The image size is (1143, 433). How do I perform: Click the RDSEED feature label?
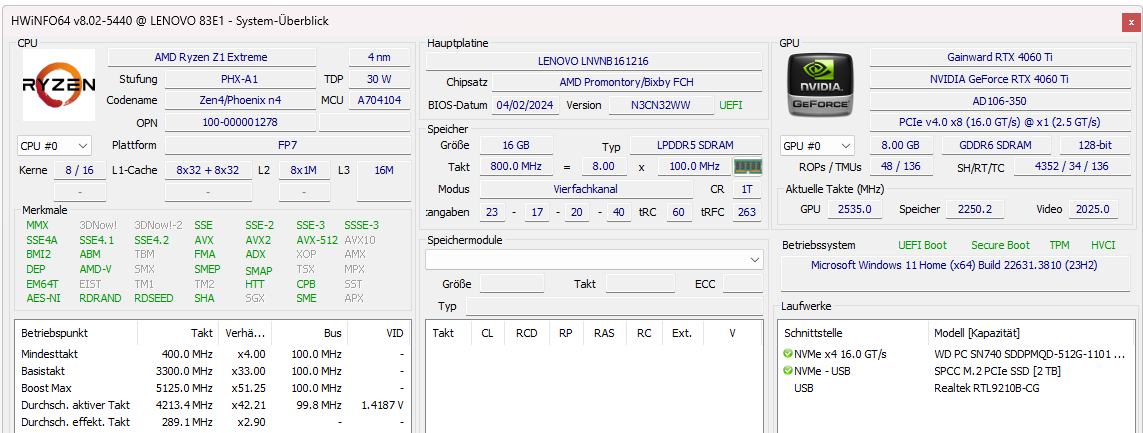pyautogui.click(x=153, y=297)
